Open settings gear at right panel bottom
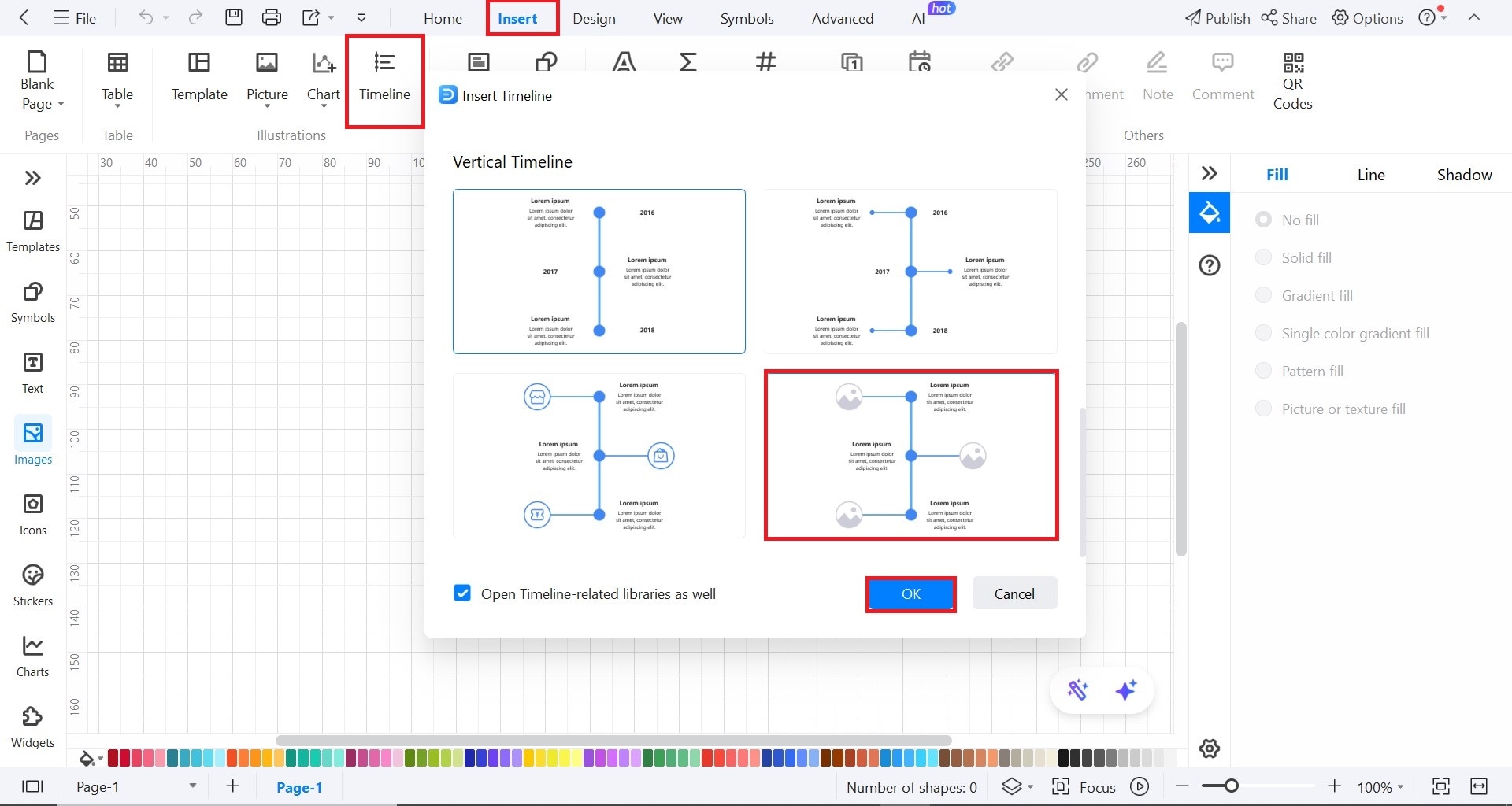1512x806 pixels. [x=1210, y=748]
